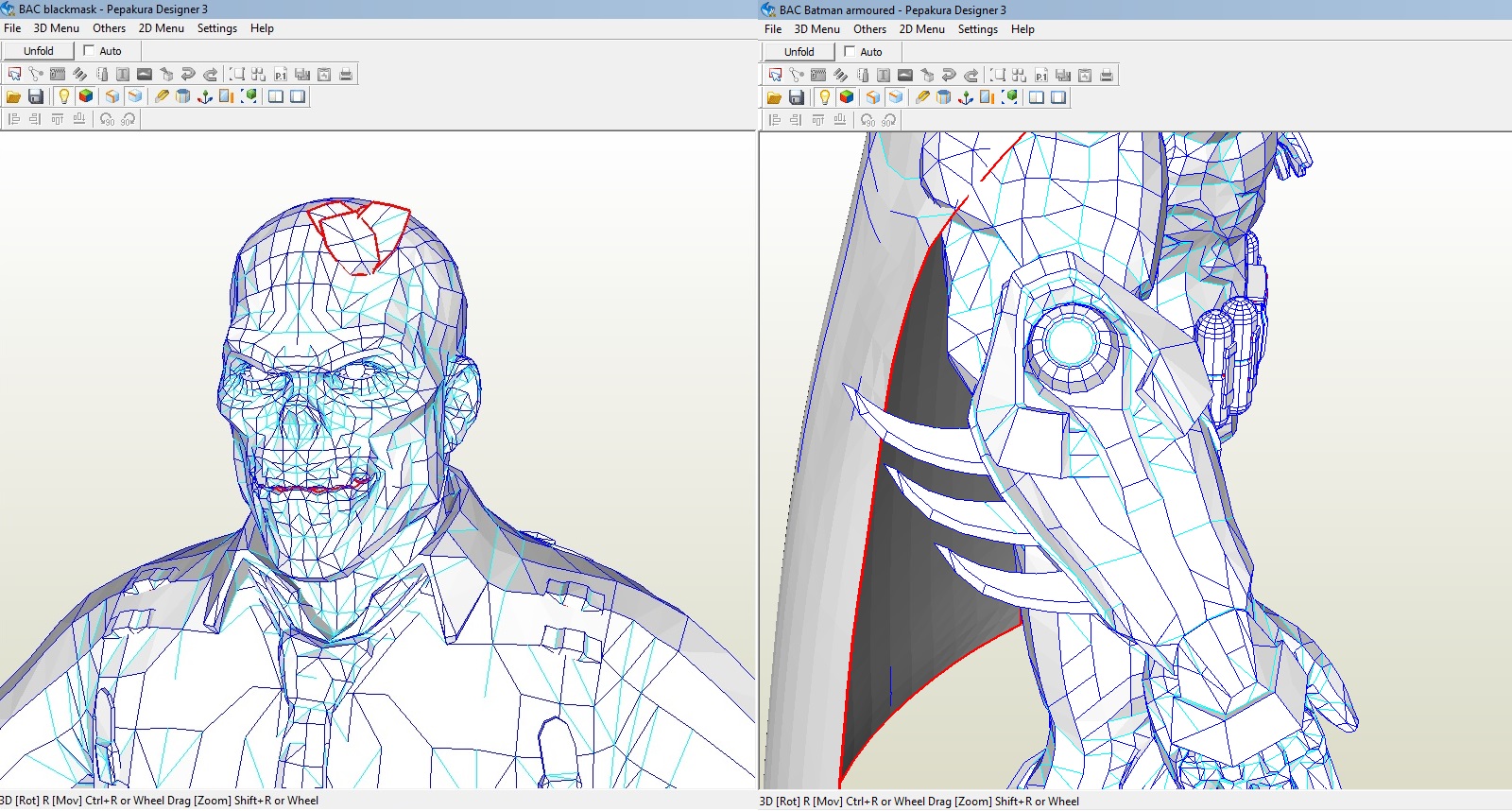Open the File menu in Batman armoured window
The image size is (1512, 811).
(x=773, y=29)
